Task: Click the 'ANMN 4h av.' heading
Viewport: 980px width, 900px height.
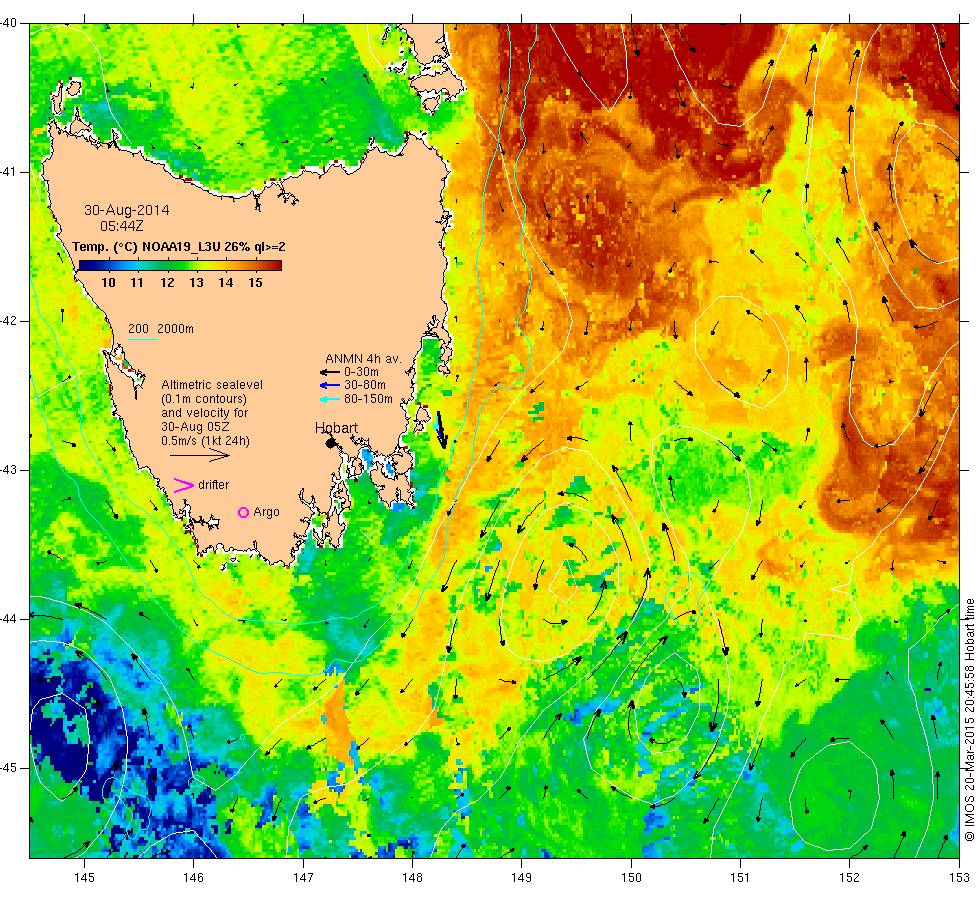Action: point(363,359)
